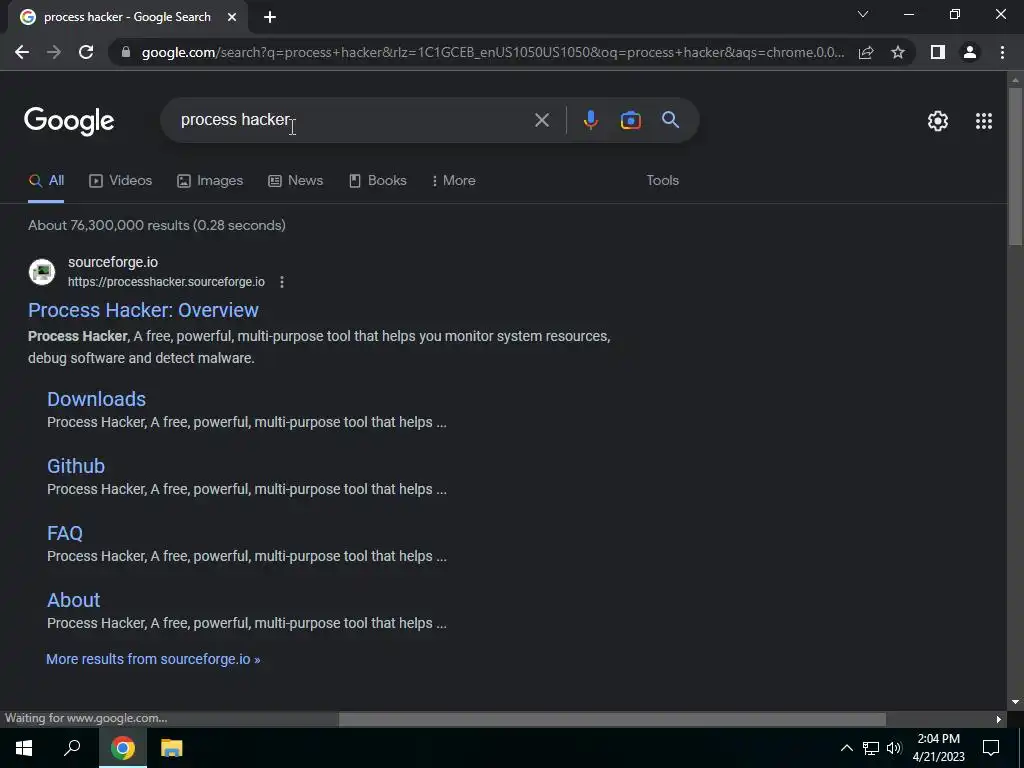Search by image with camera icon

(x=630, y=120)
